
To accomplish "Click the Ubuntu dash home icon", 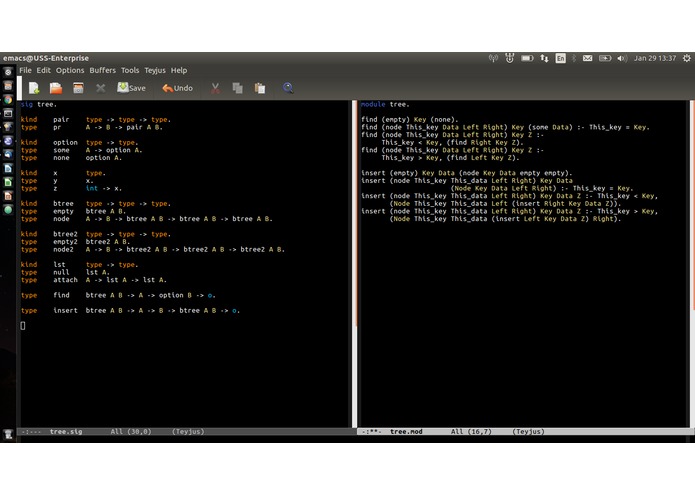I will coord(8,71).
